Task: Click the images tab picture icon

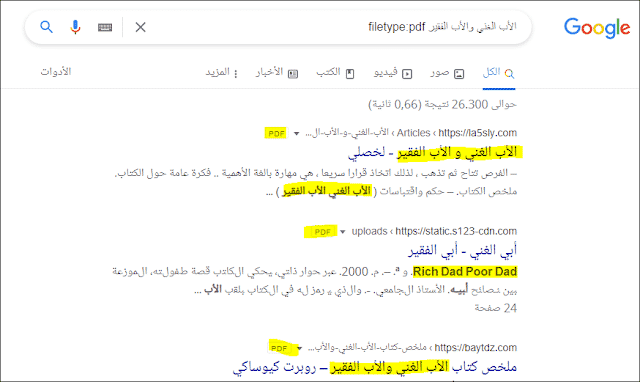Action: click(x=459, y=74)
